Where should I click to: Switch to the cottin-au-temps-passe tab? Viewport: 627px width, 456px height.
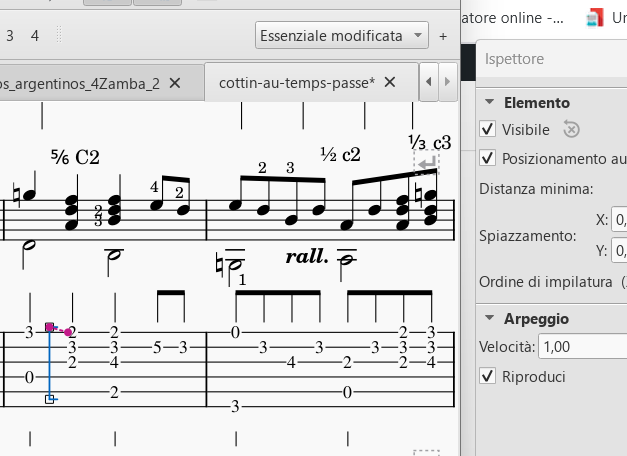coord(297,83)
